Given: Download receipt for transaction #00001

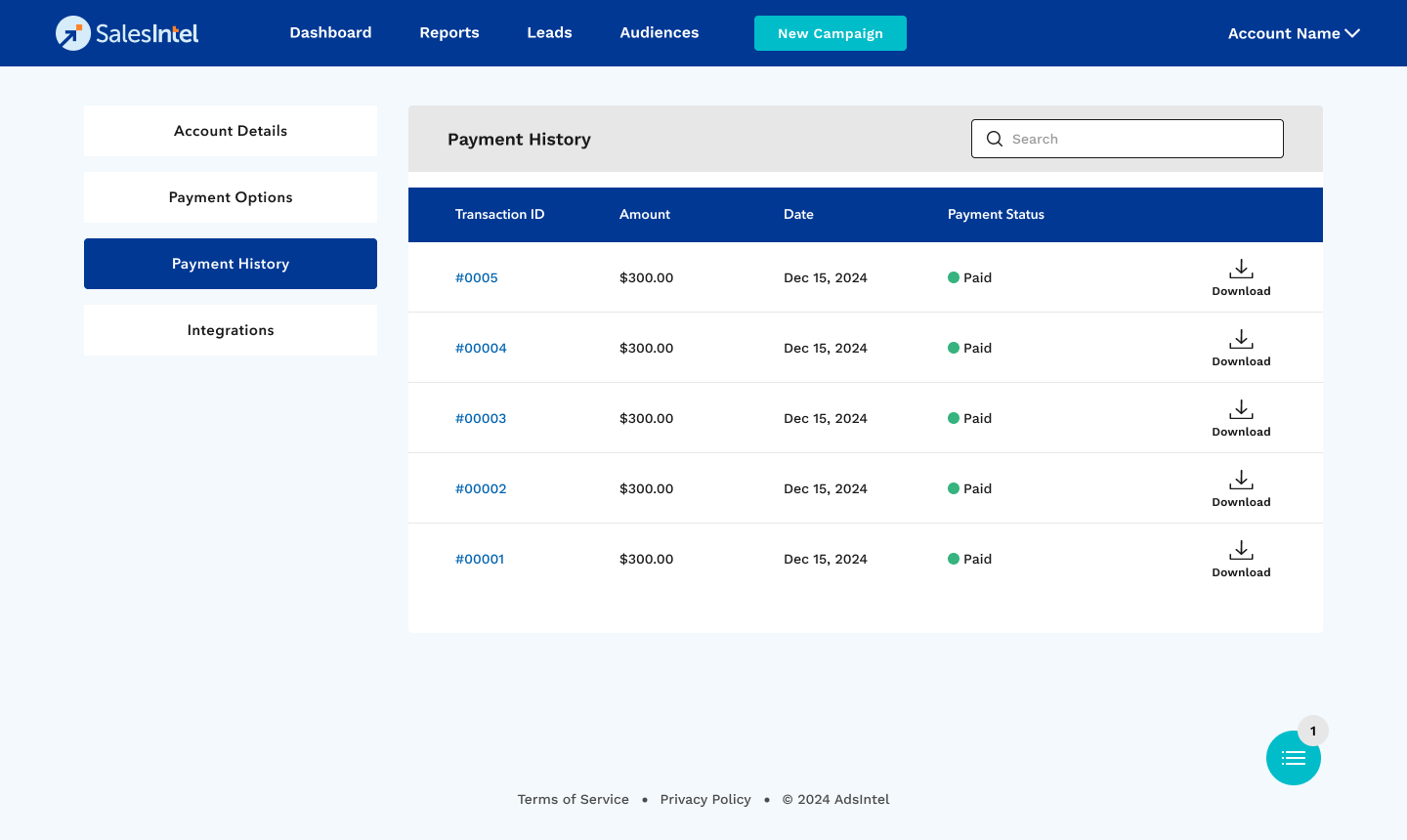Looking at the screenshot, I should coord(1241,559).
